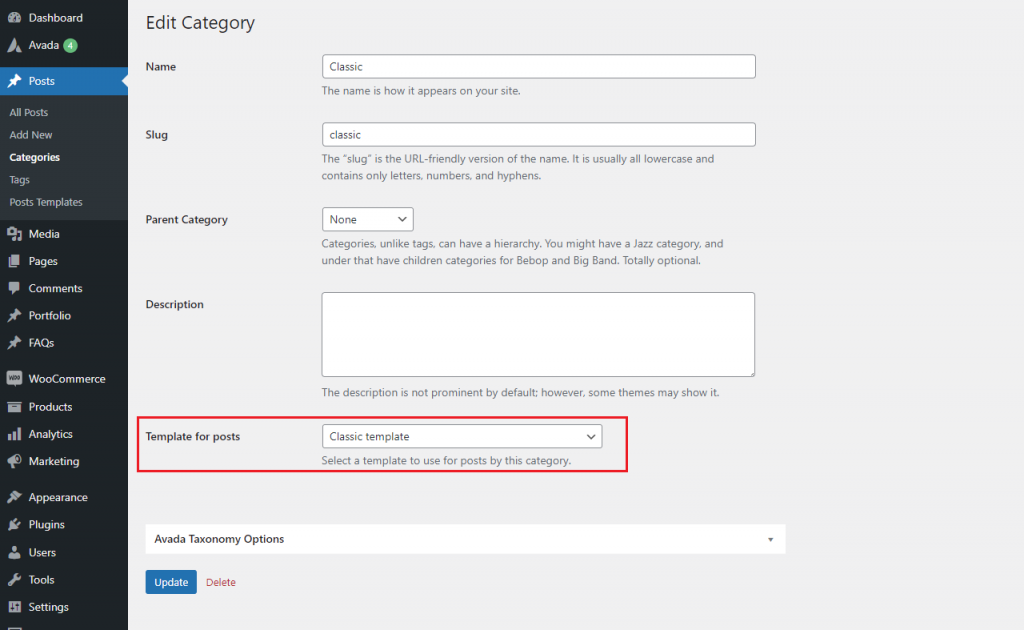Open the Tools menu label
This screenshot has height=630, width=1024.
[x=41, y=580]
